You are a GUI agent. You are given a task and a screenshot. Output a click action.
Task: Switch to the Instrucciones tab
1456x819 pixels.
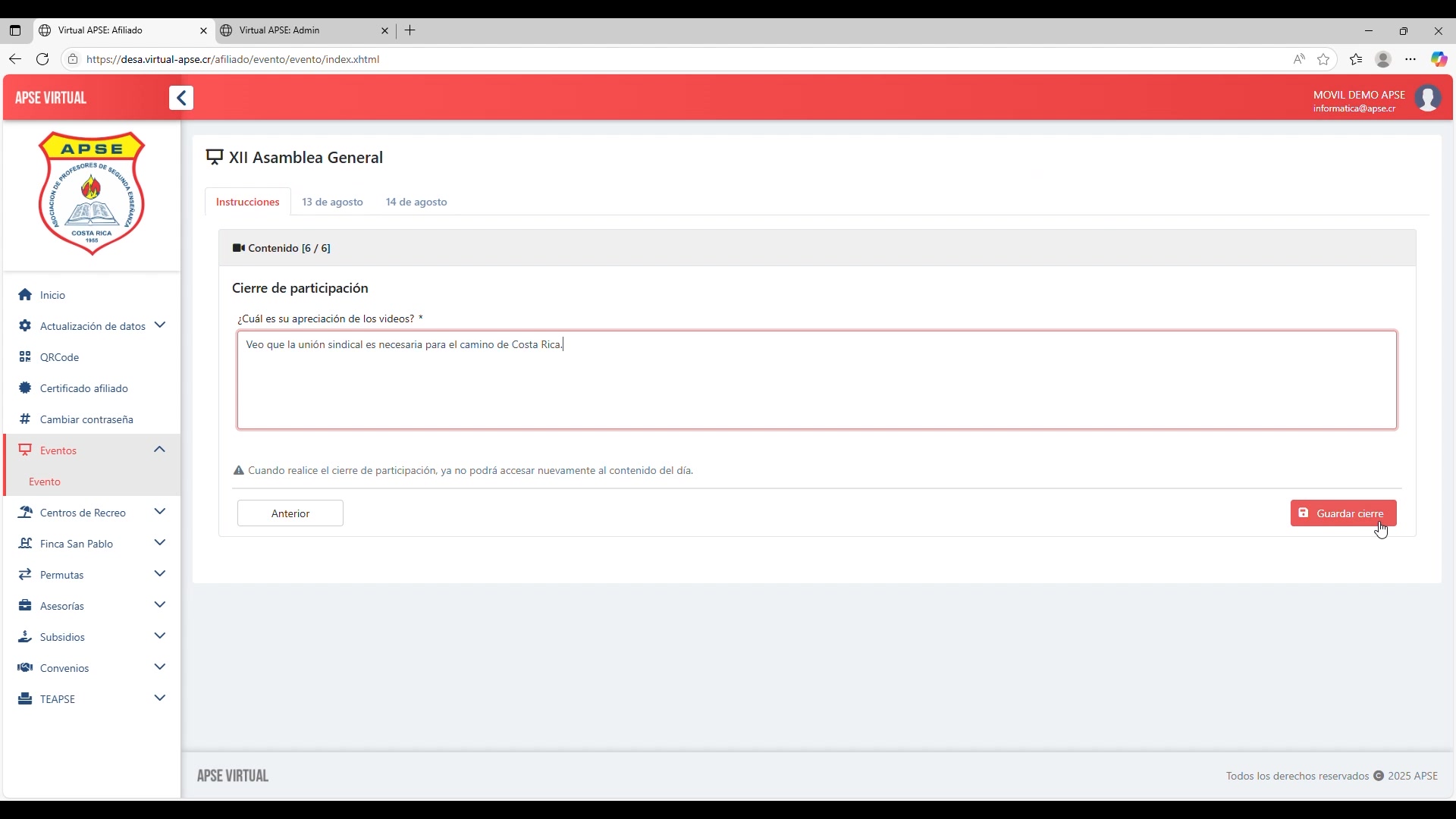point(248,202)
